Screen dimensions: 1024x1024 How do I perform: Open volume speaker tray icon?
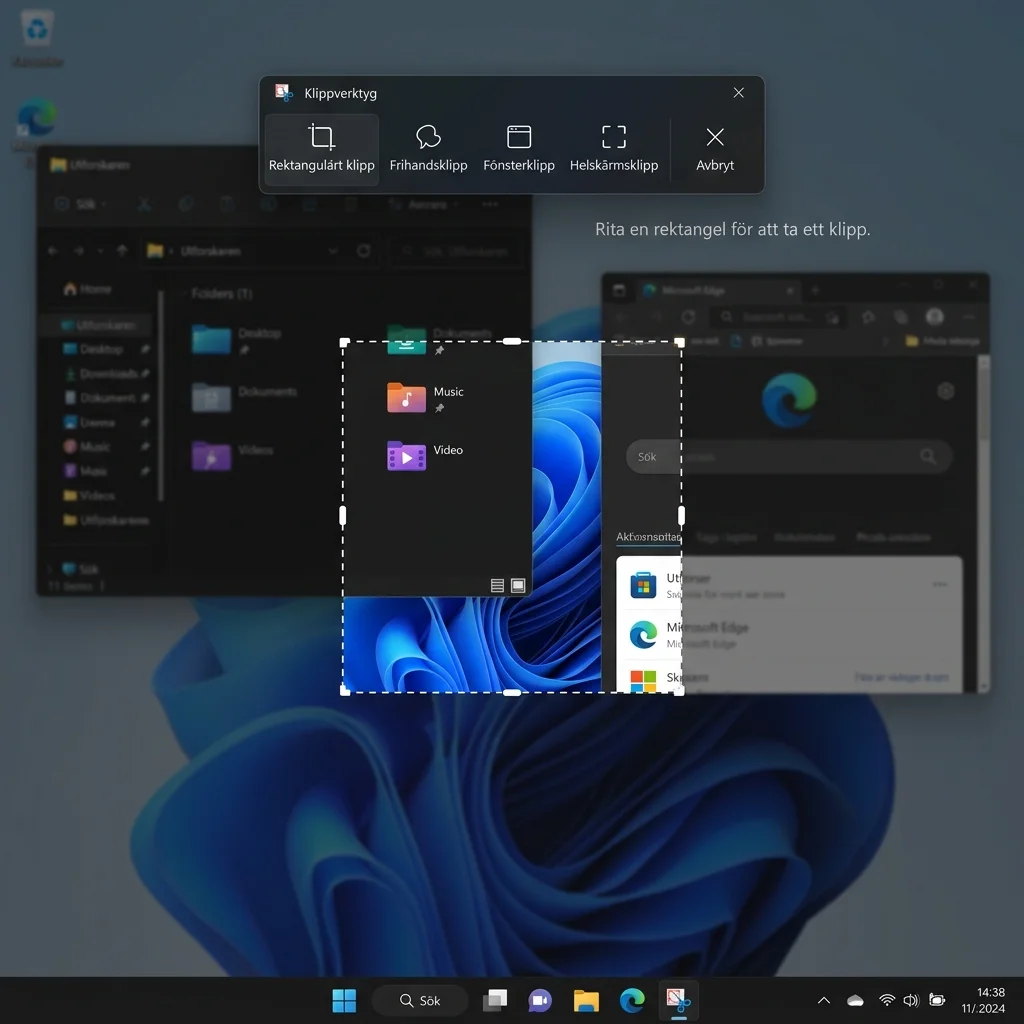pyautogui.click(x=910, y=1000)
